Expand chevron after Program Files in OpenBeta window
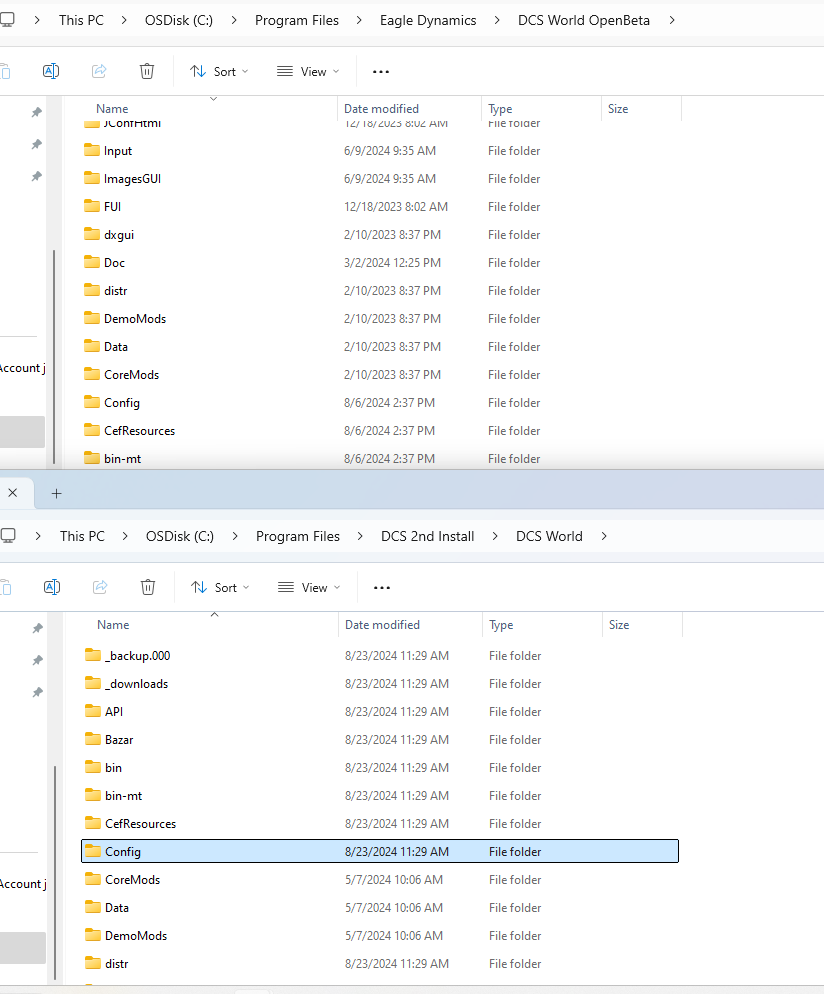The height and width of the screenshot is (994, 824). pos(359,20)
